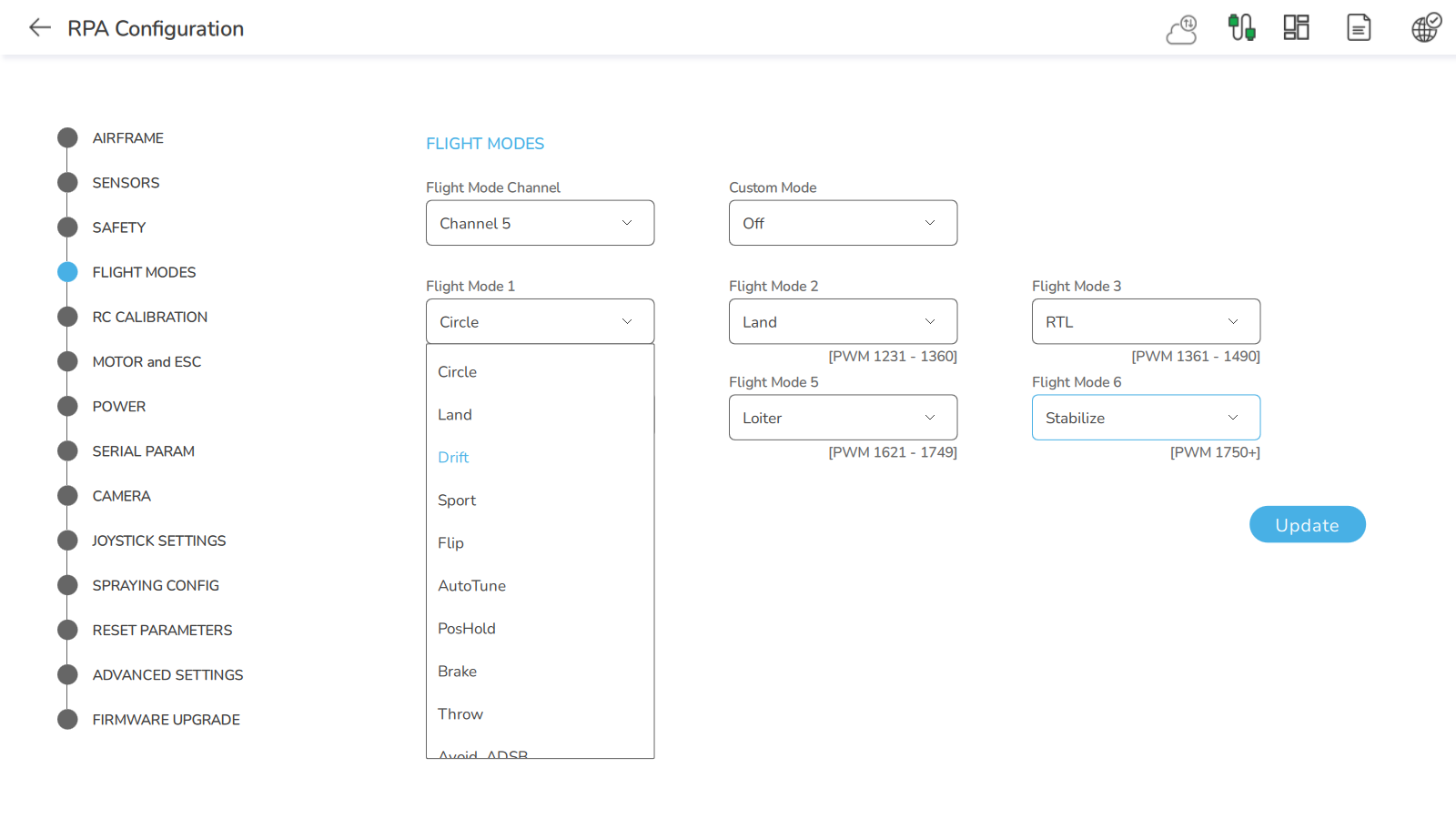Screen dimensions: 1456x819
Task: Open the Custom Mode dropdown
Action: (843, 224)
